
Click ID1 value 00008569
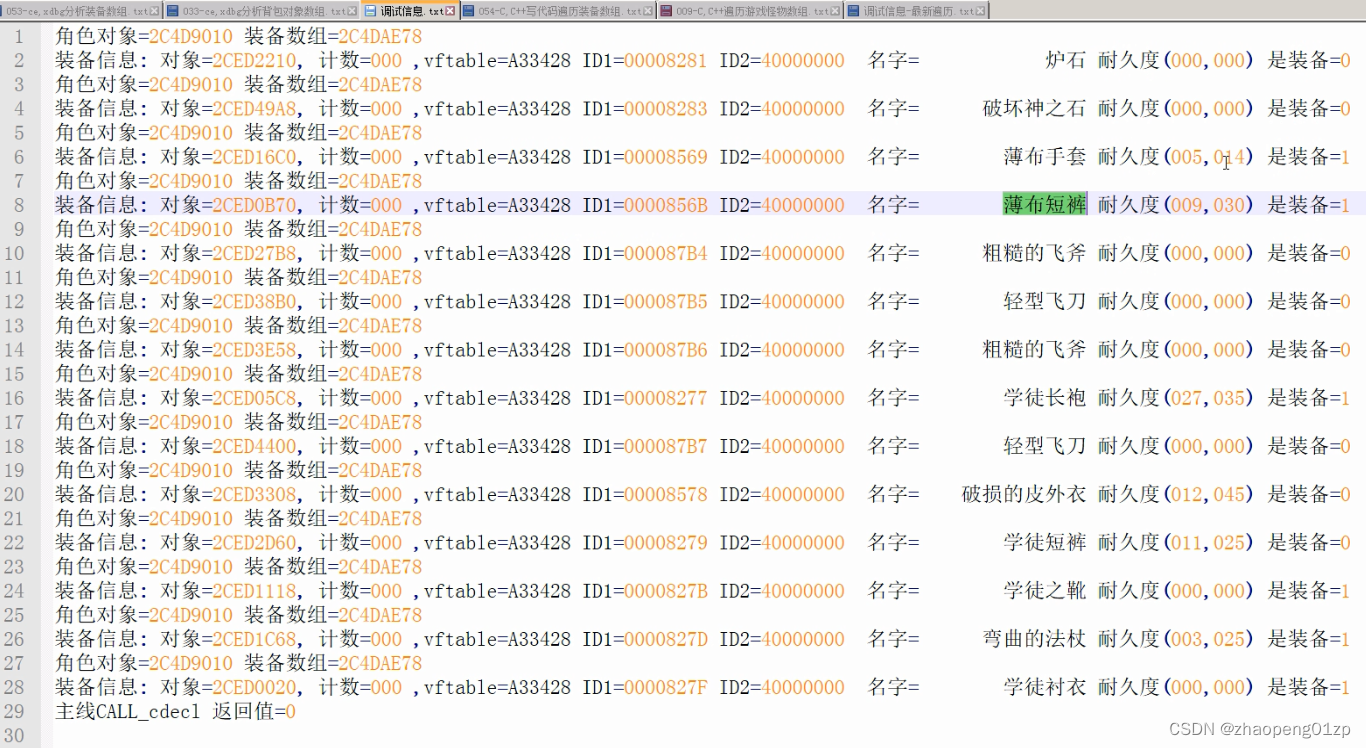pyautogui.click(x=665, y=156)
